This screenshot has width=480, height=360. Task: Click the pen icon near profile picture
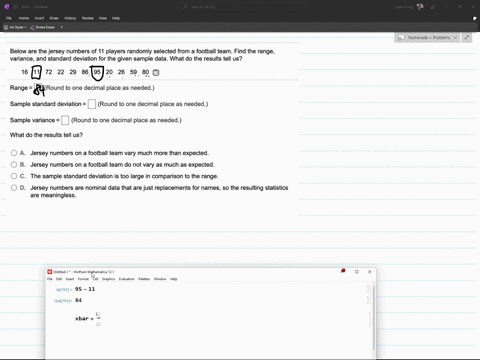pyautogui.click(x=433, y=7)
